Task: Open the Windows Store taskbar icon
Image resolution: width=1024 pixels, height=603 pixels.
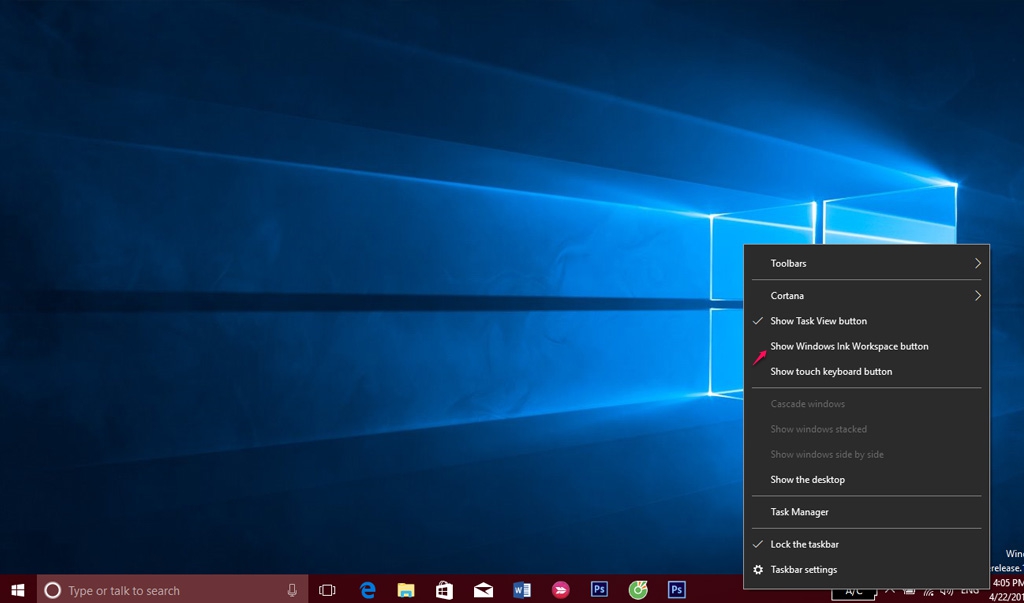Action: click(x=444, y=590)
